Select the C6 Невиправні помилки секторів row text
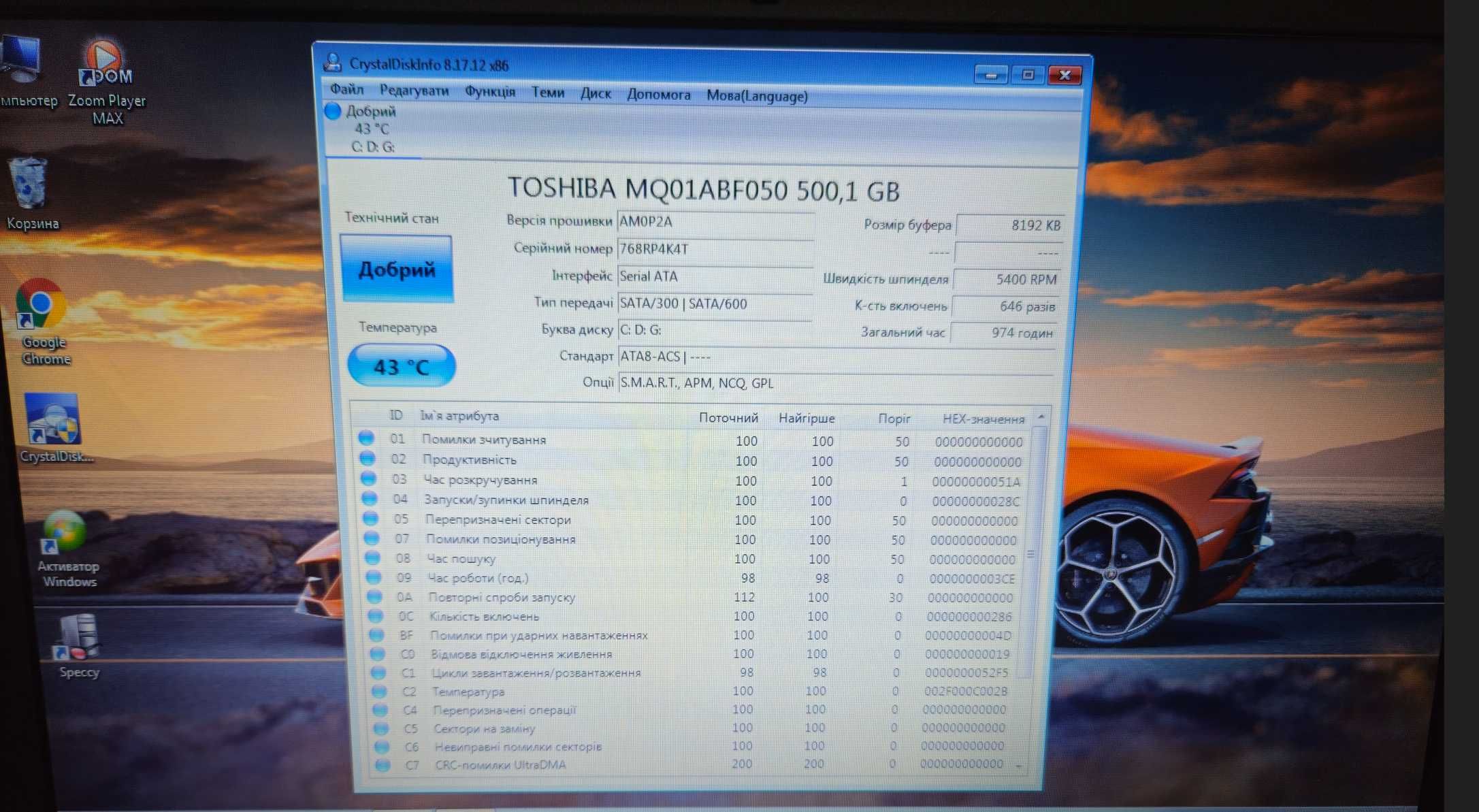1479x812 pixels. click(519, 747)
